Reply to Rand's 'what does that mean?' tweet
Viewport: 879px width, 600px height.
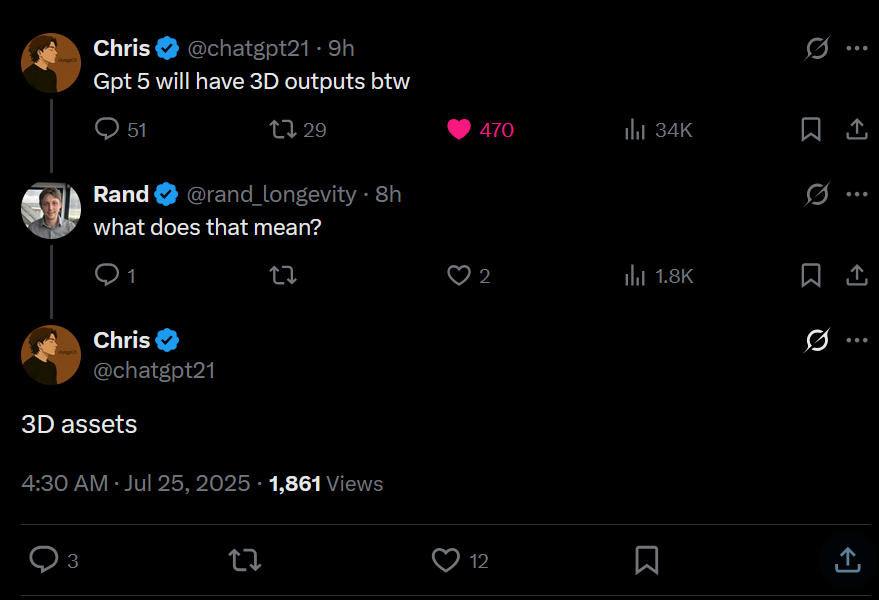(107, 275)
